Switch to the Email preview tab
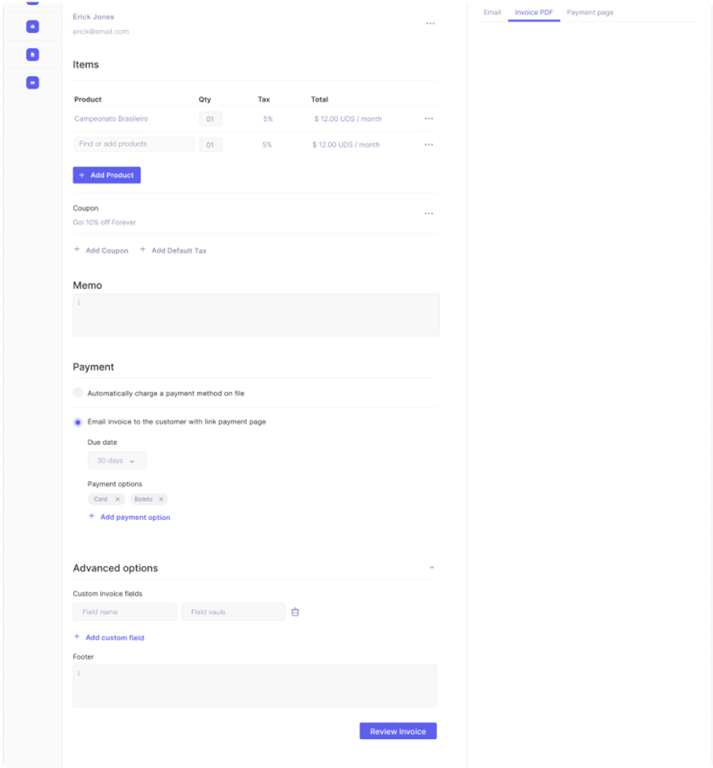 (492, 12)
